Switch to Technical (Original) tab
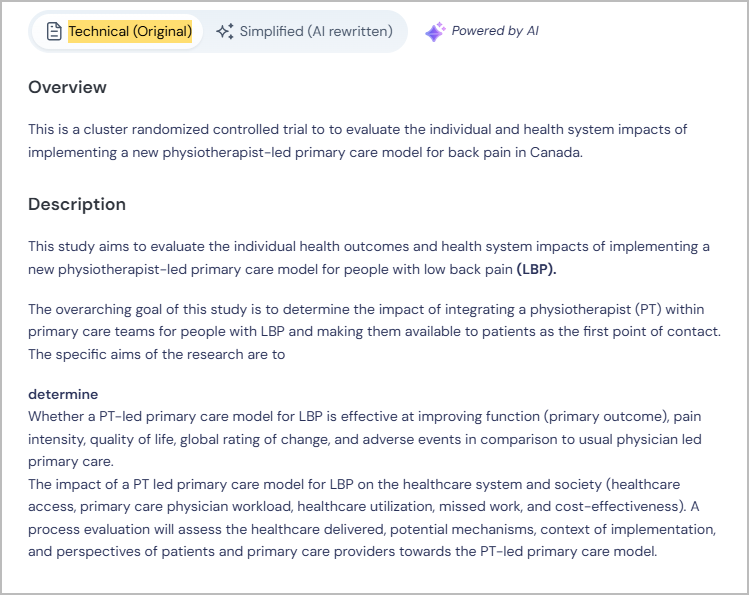 pyautogui.click(x=130, y=32)
